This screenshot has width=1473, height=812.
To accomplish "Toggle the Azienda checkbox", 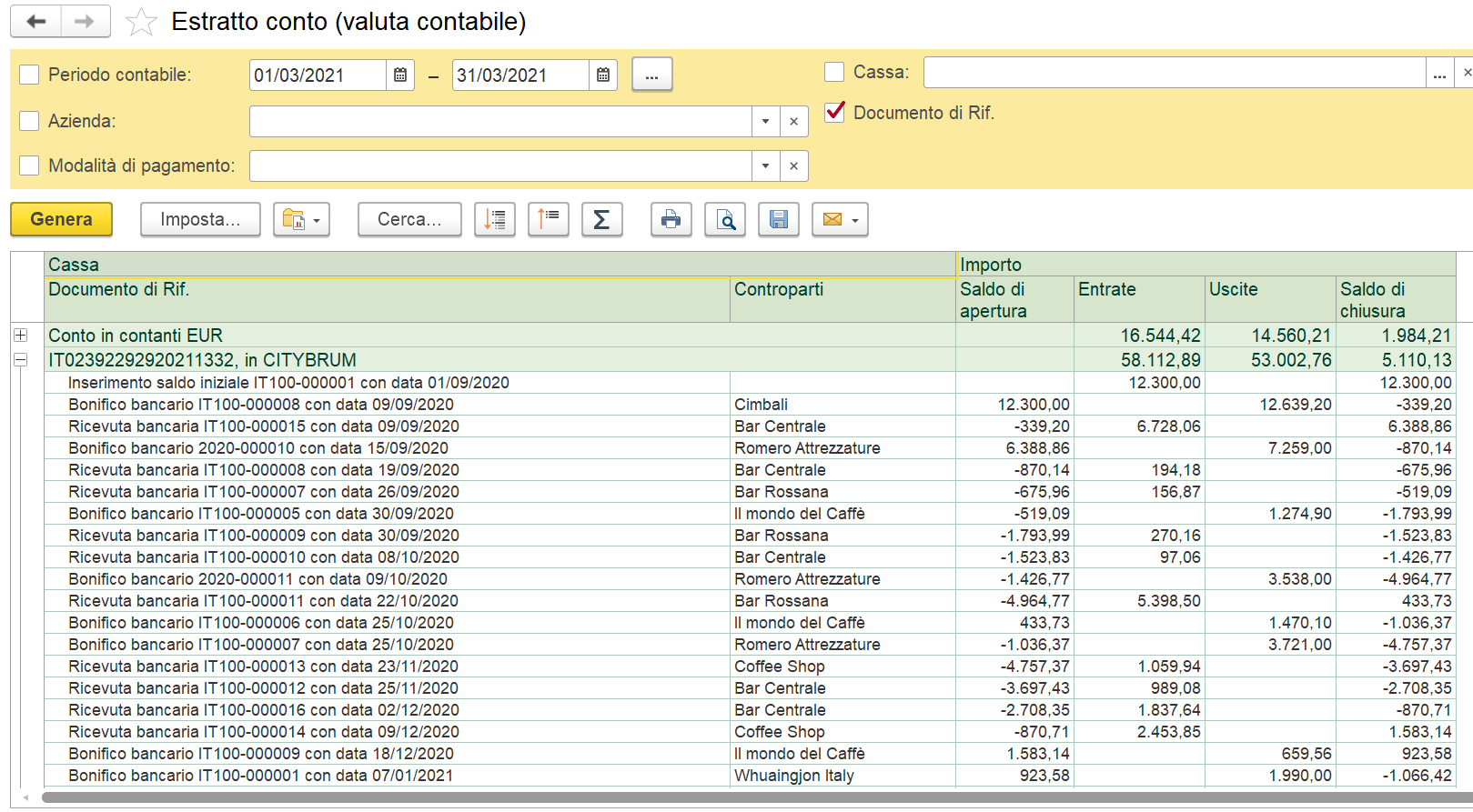I will click(29, 121).
